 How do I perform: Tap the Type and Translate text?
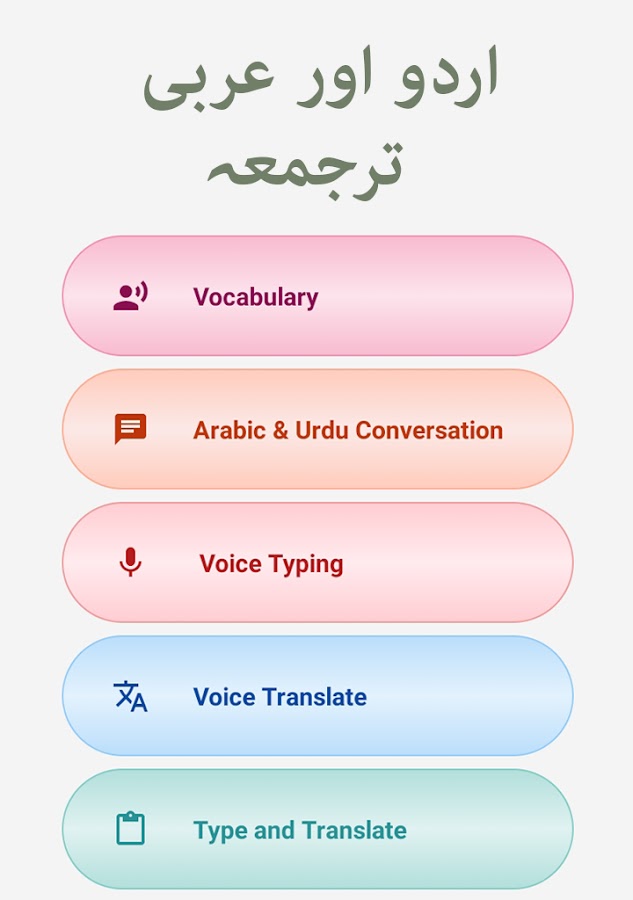point(299,830)
